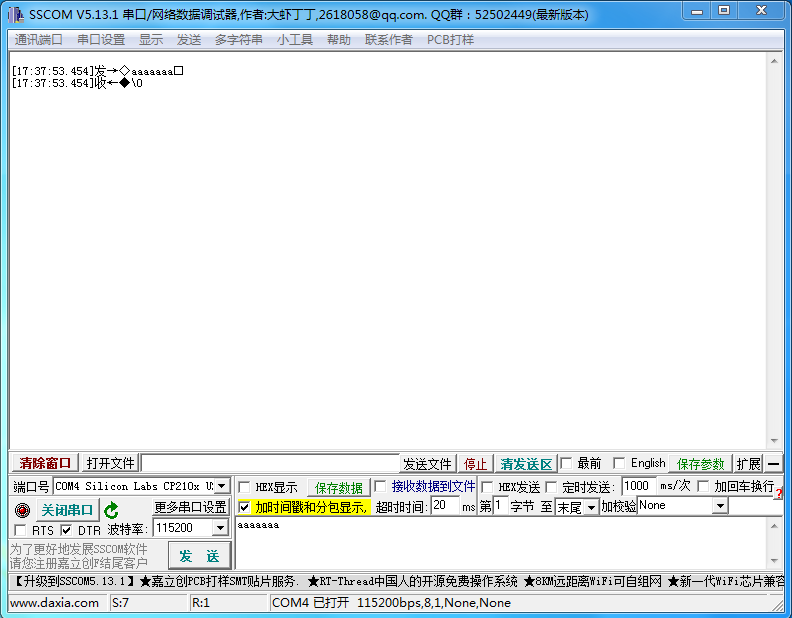Open the 小工具 menu
The image size is (792, 618).
[295, 40]
